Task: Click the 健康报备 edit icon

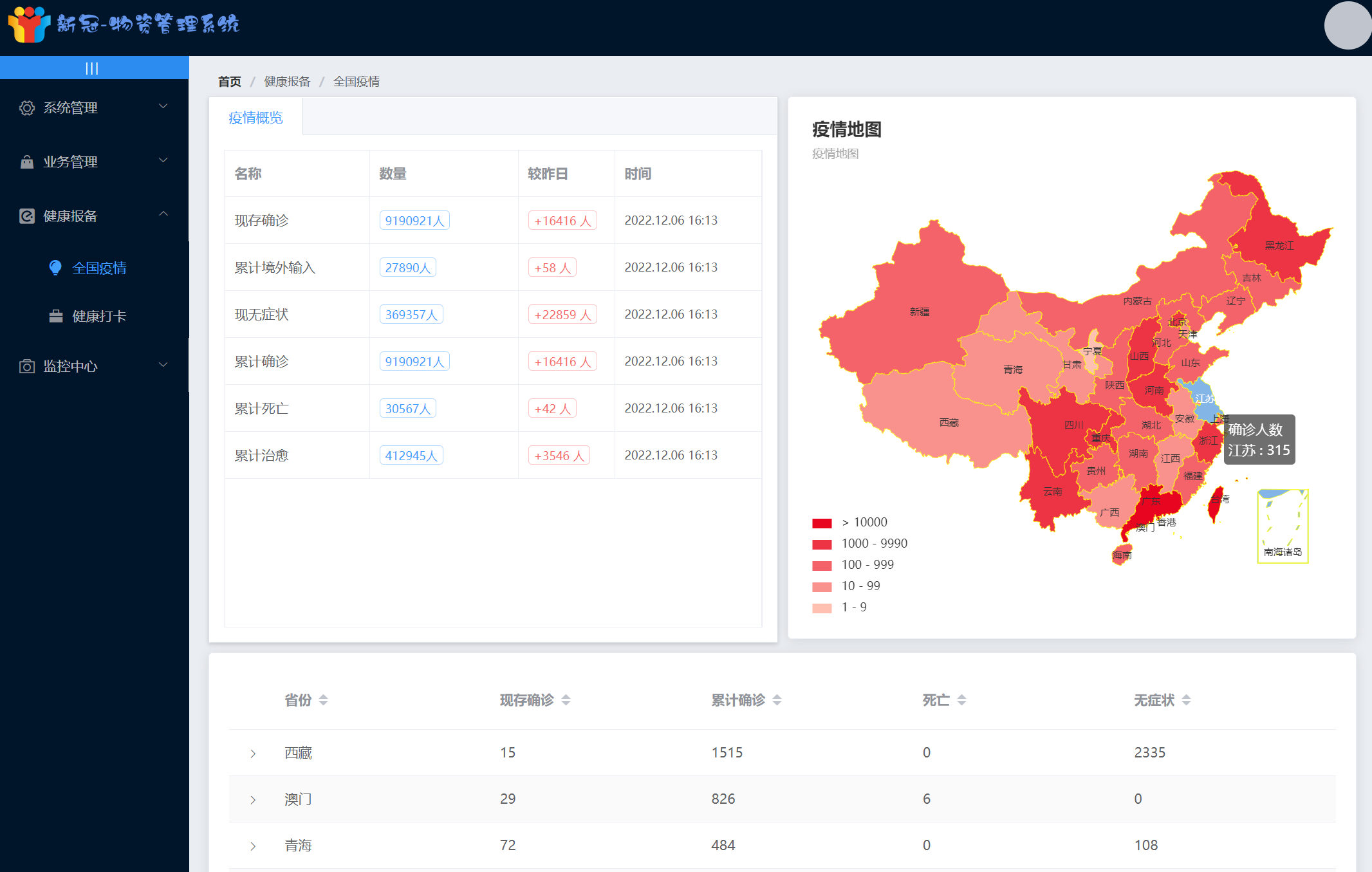Action: pyautogui.click(x=27, y=216)
